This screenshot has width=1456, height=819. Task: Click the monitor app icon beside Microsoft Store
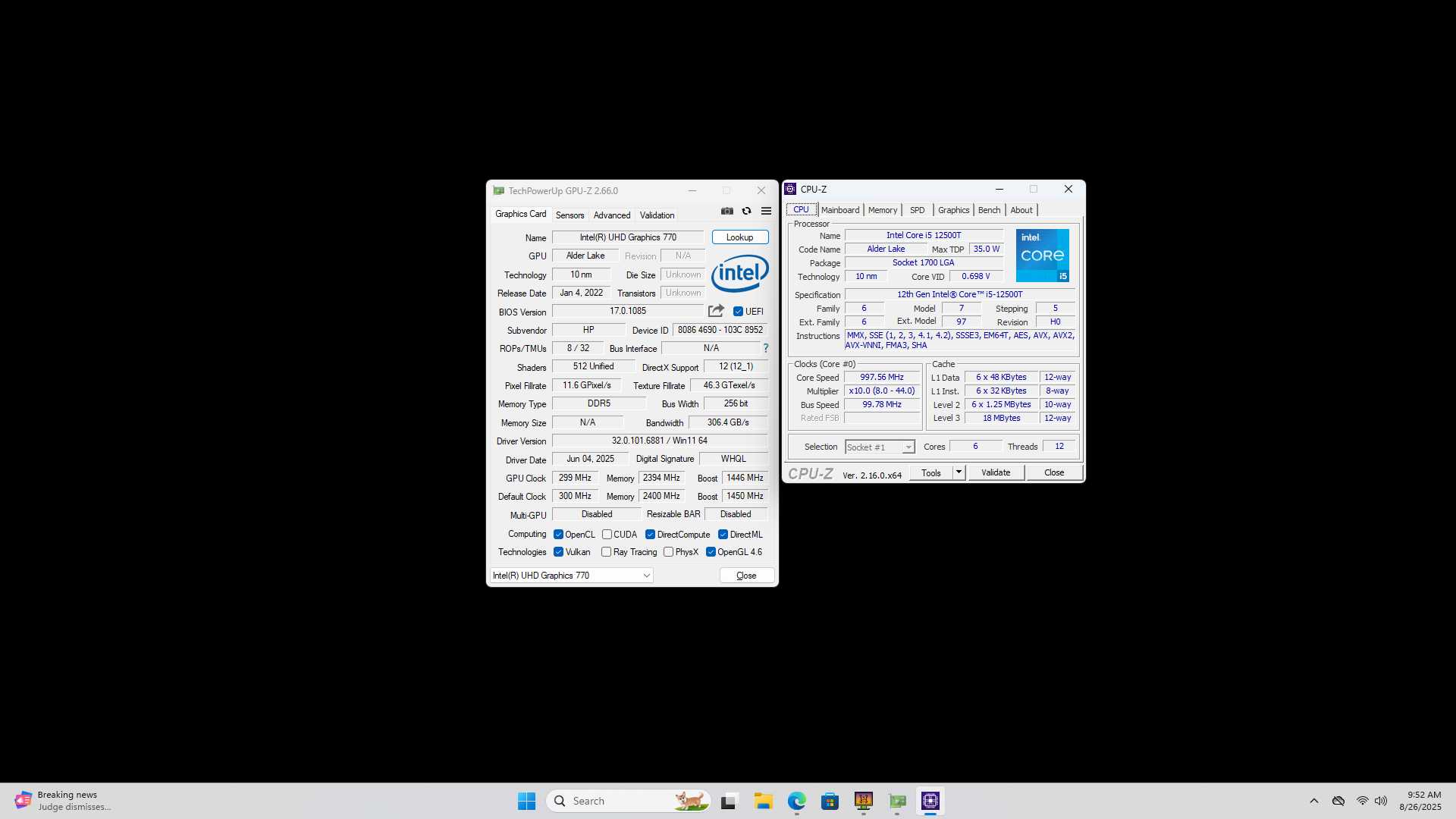[864, 801]
